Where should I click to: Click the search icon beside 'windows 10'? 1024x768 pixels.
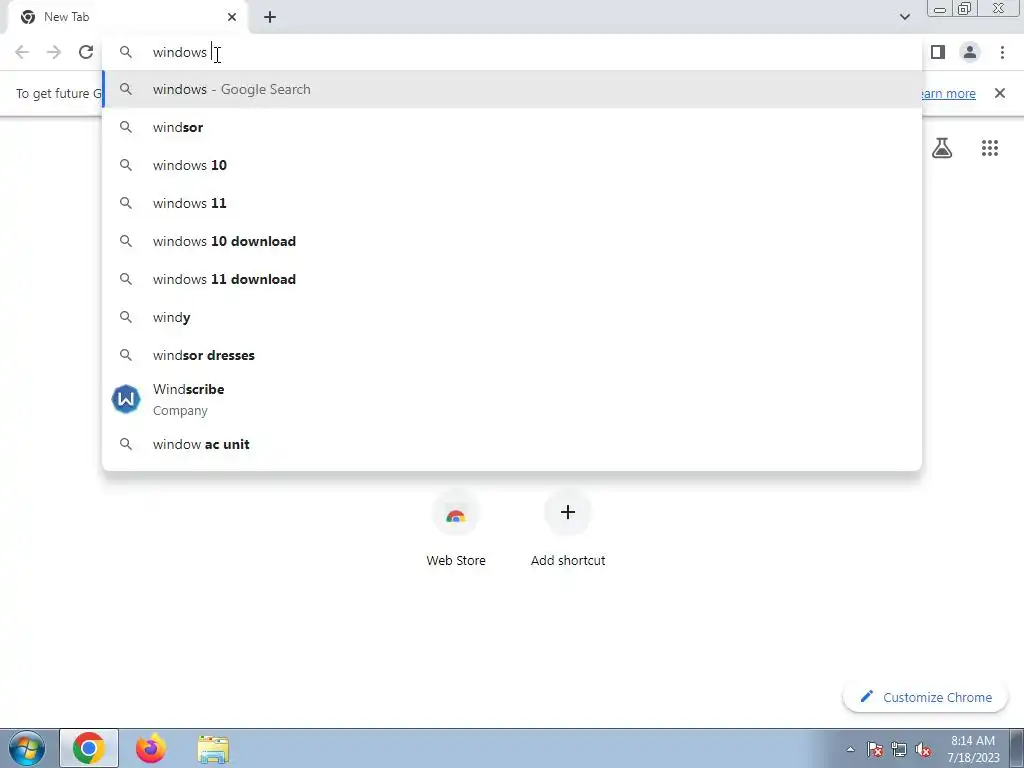(x=126, y=165)
